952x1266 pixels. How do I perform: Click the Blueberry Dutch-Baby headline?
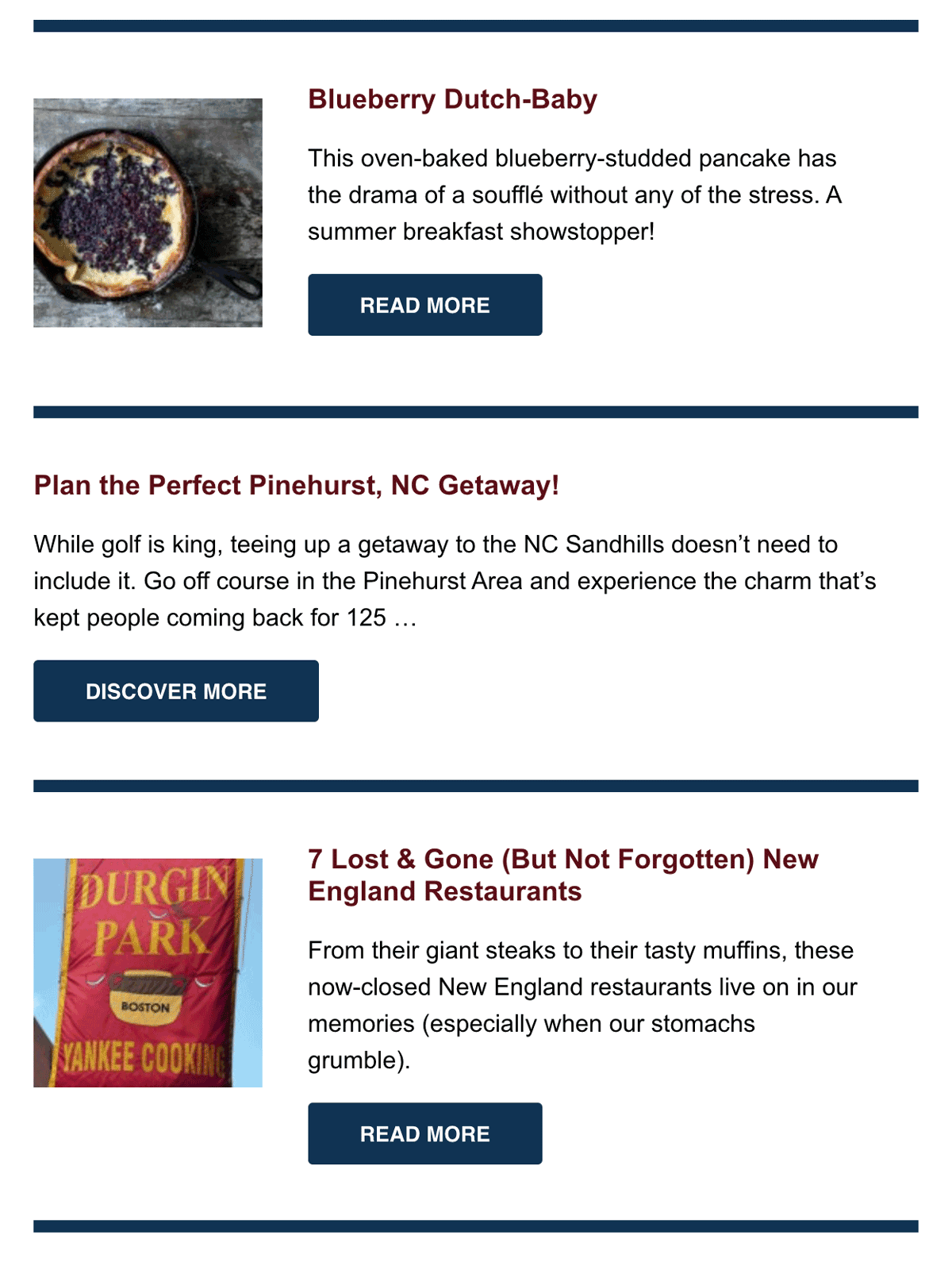pyautogui.click(x=452, y=99)
